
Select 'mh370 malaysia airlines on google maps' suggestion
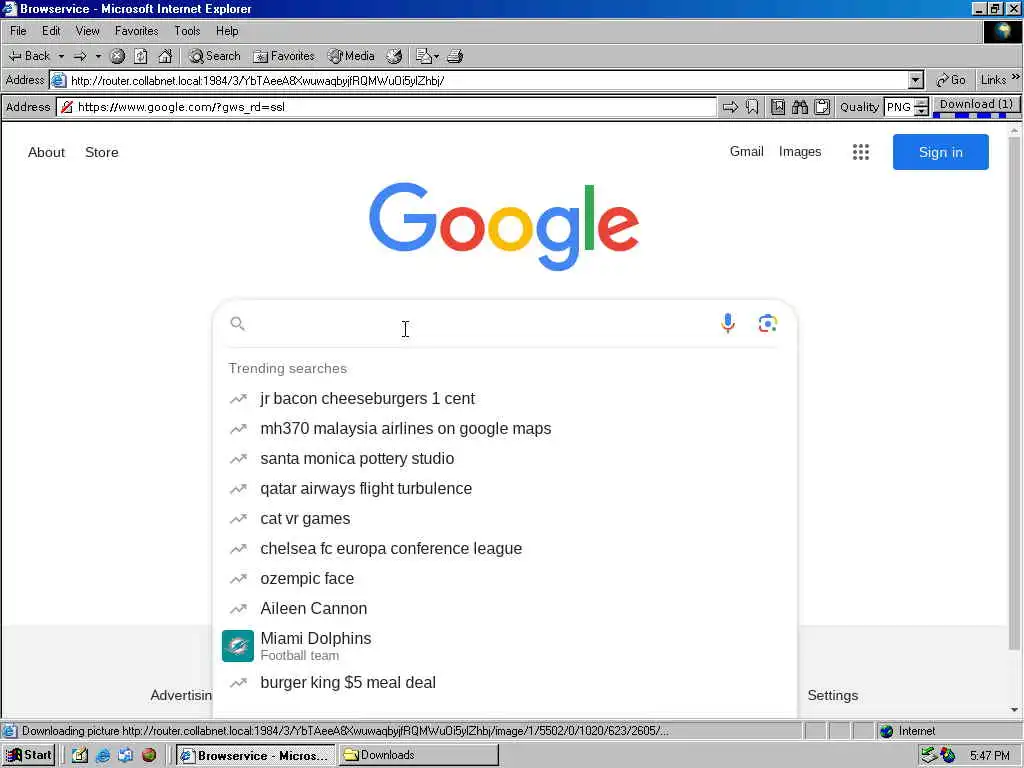click(x=505, y=428)
